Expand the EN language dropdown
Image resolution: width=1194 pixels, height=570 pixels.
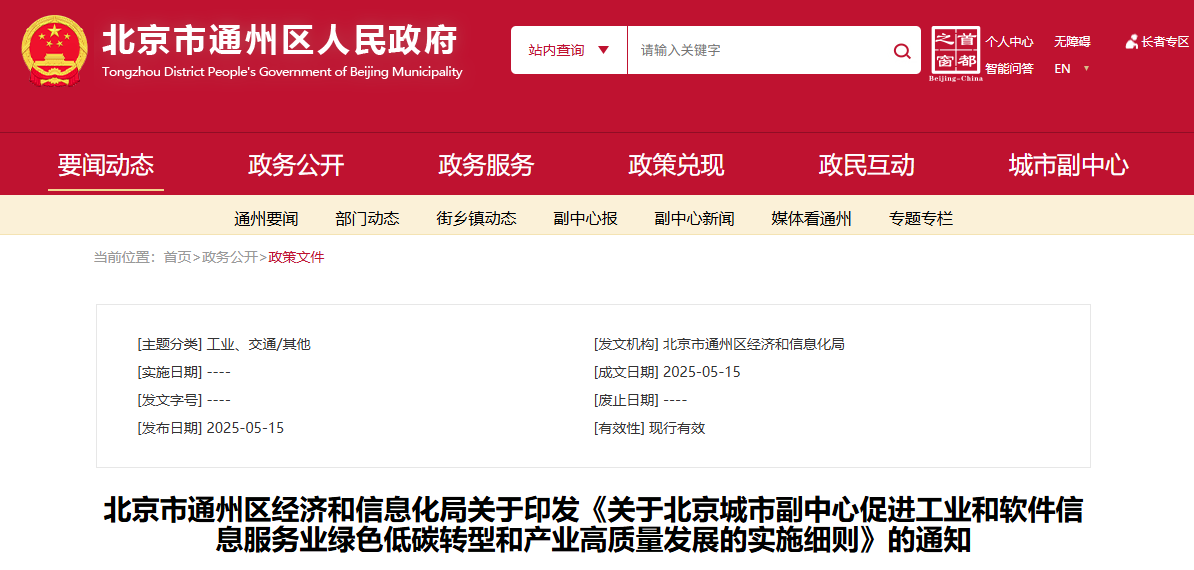(1071, 69)
